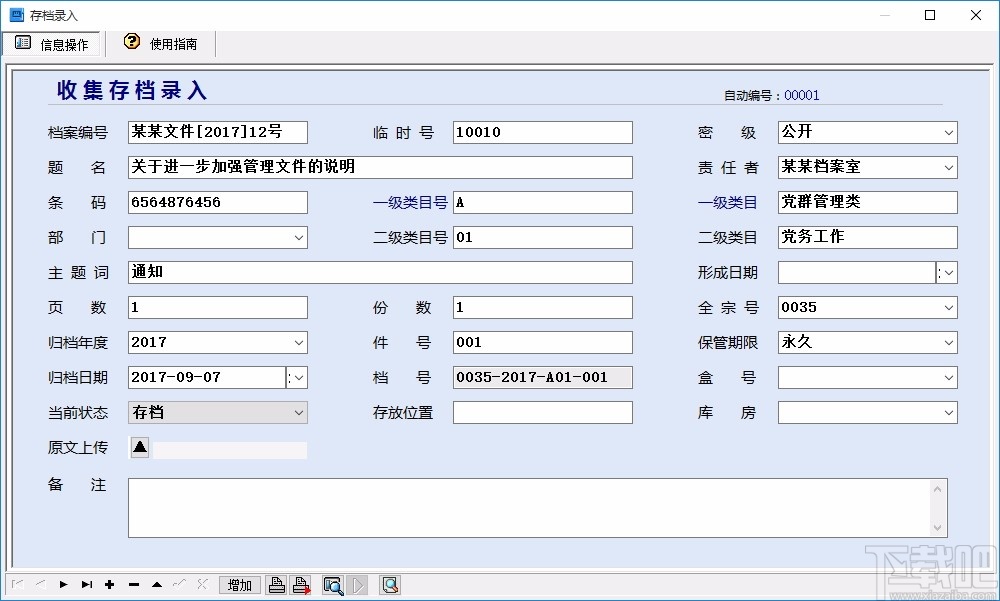Open the 形成日期 date picker arrow
The height and width of the screenshot is (601, 1000).
click(947, 273)
